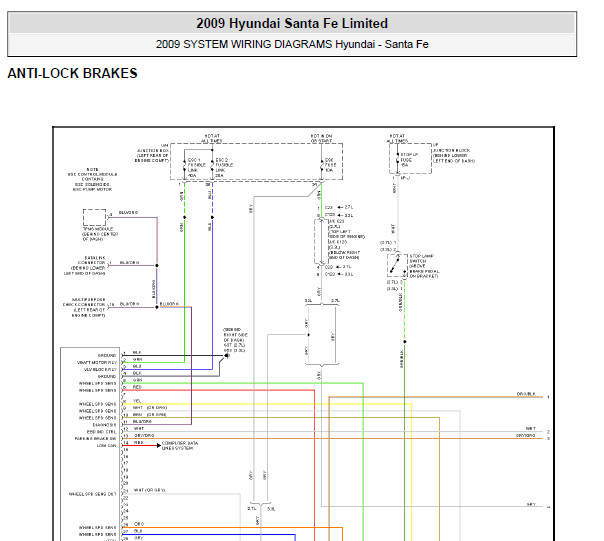This screenshot has width=604, height=541.
Task: Click the NOTE about ESC control module contents
Action: coord(93,180)
